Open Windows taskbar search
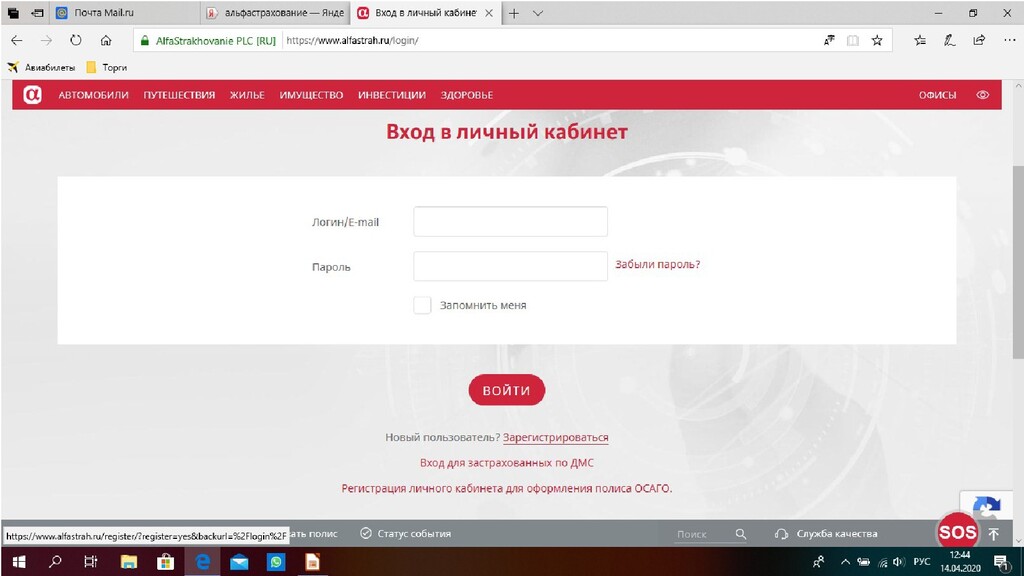 coord(56,562)
